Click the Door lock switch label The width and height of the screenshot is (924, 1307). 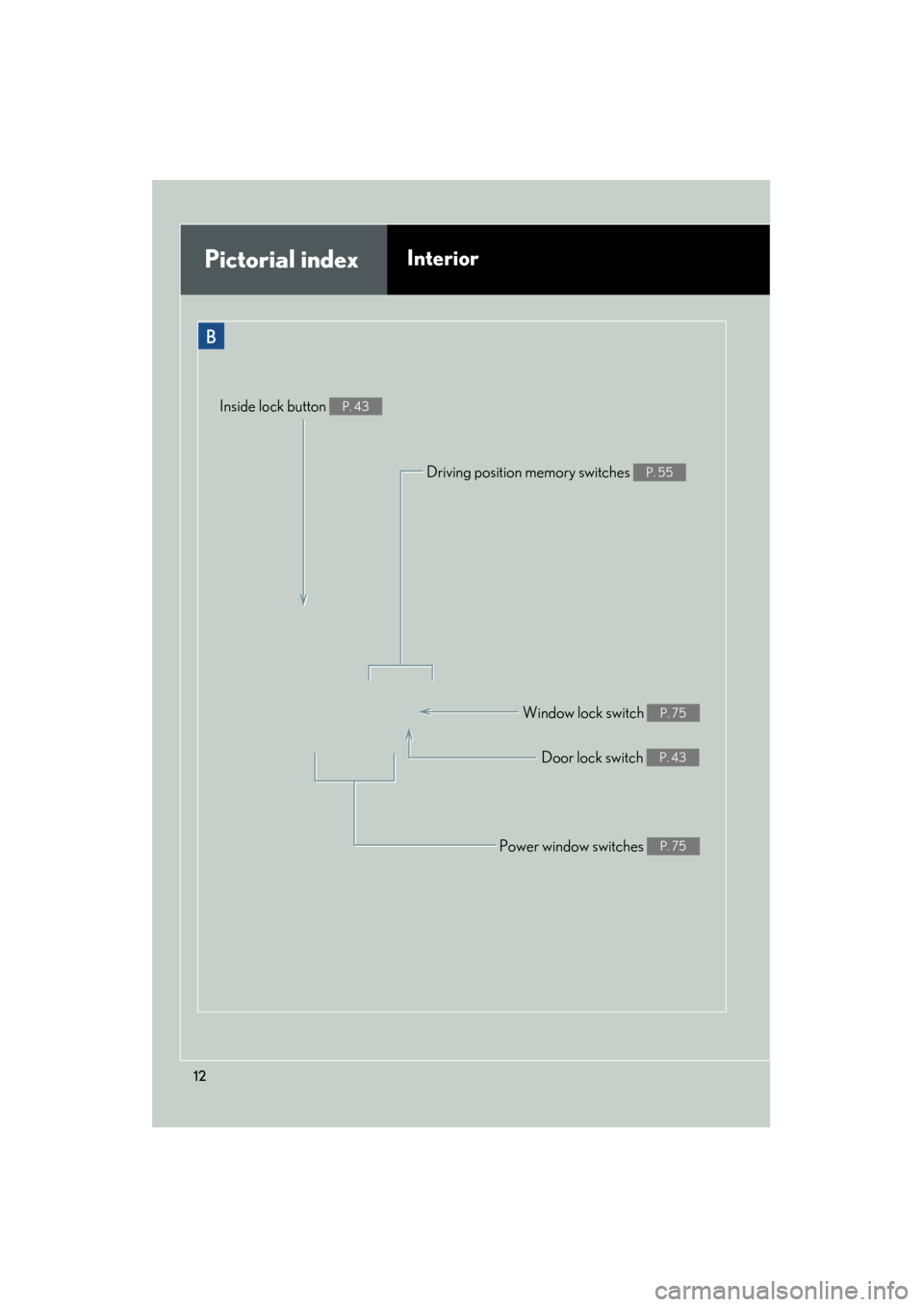tap(592, 756)
